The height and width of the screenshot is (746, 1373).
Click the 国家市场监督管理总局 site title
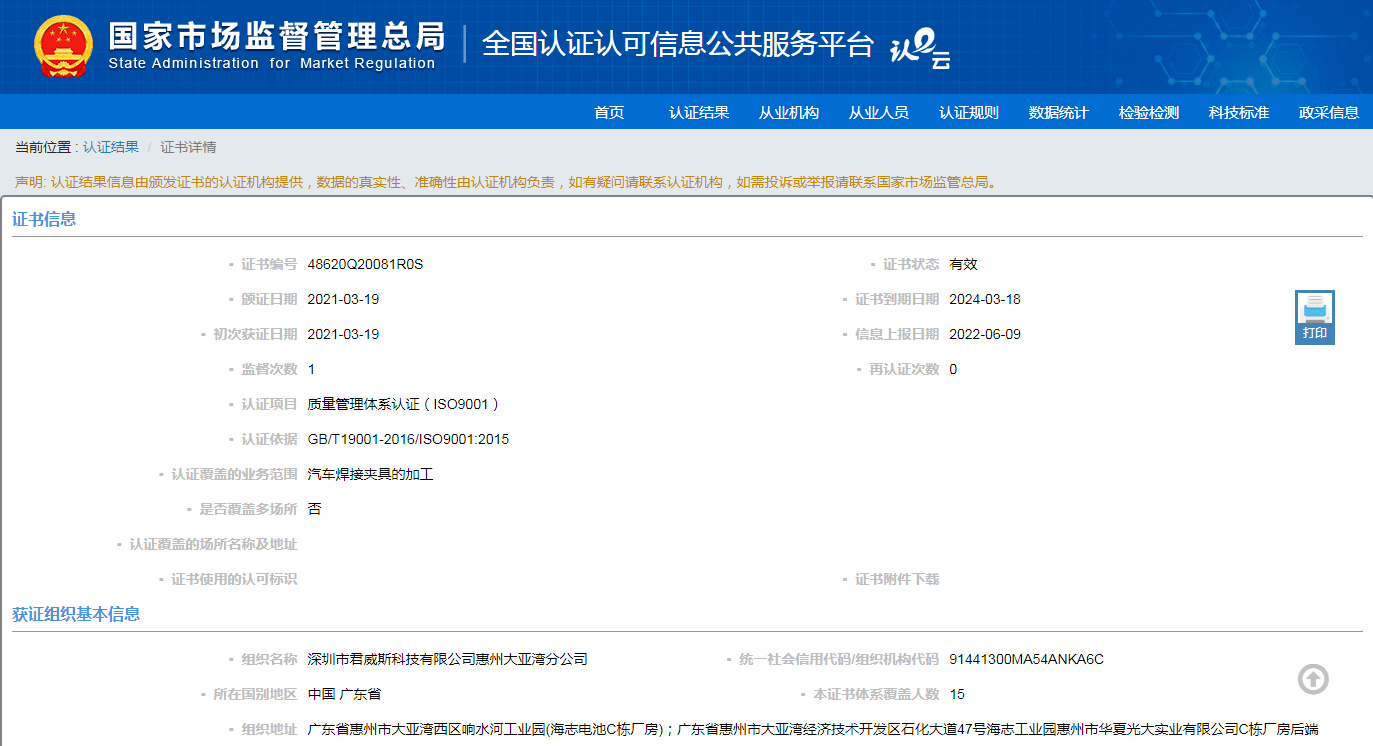point(276,37)
